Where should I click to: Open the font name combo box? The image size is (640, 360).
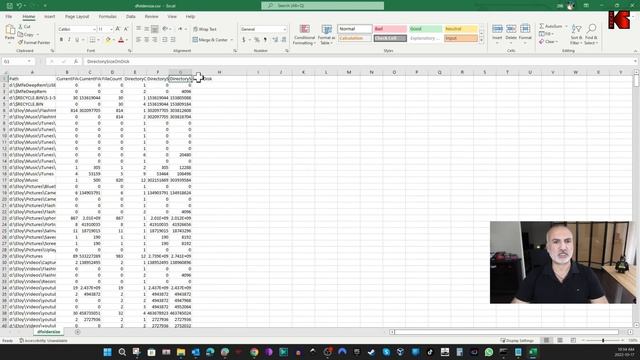[x=77, y=29]
